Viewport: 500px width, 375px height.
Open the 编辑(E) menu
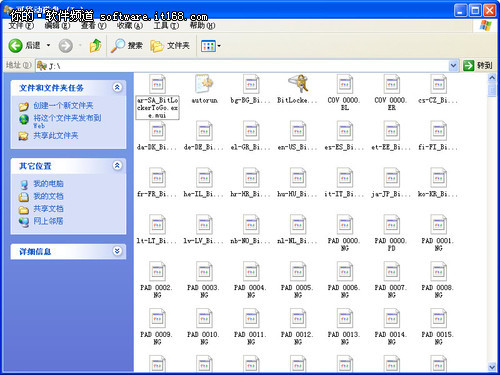click(x=57, y=26)
